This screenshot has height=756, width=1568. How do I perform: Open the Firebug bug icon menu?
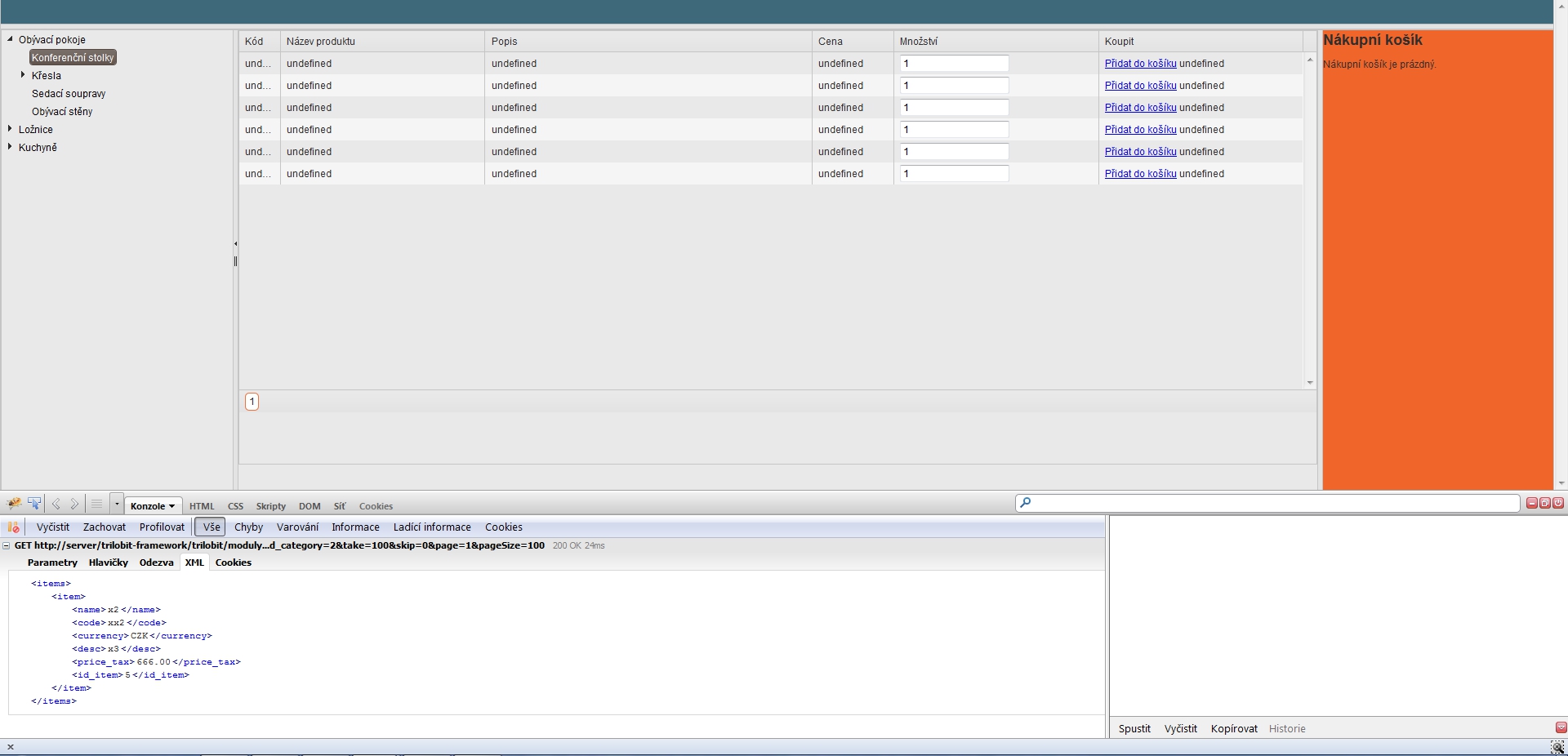tap(14, 504)
